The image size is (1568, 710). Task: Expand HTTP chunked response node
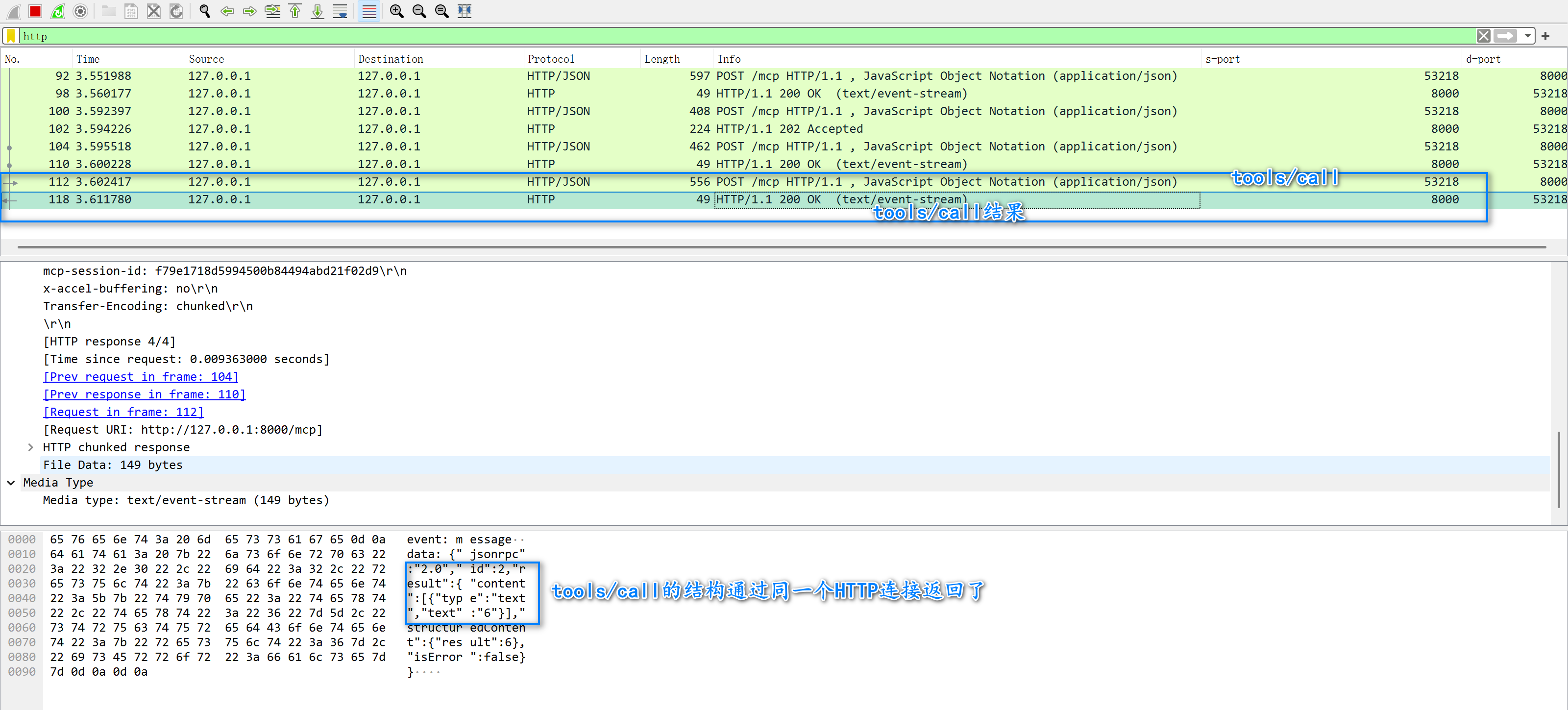[30, 447]
